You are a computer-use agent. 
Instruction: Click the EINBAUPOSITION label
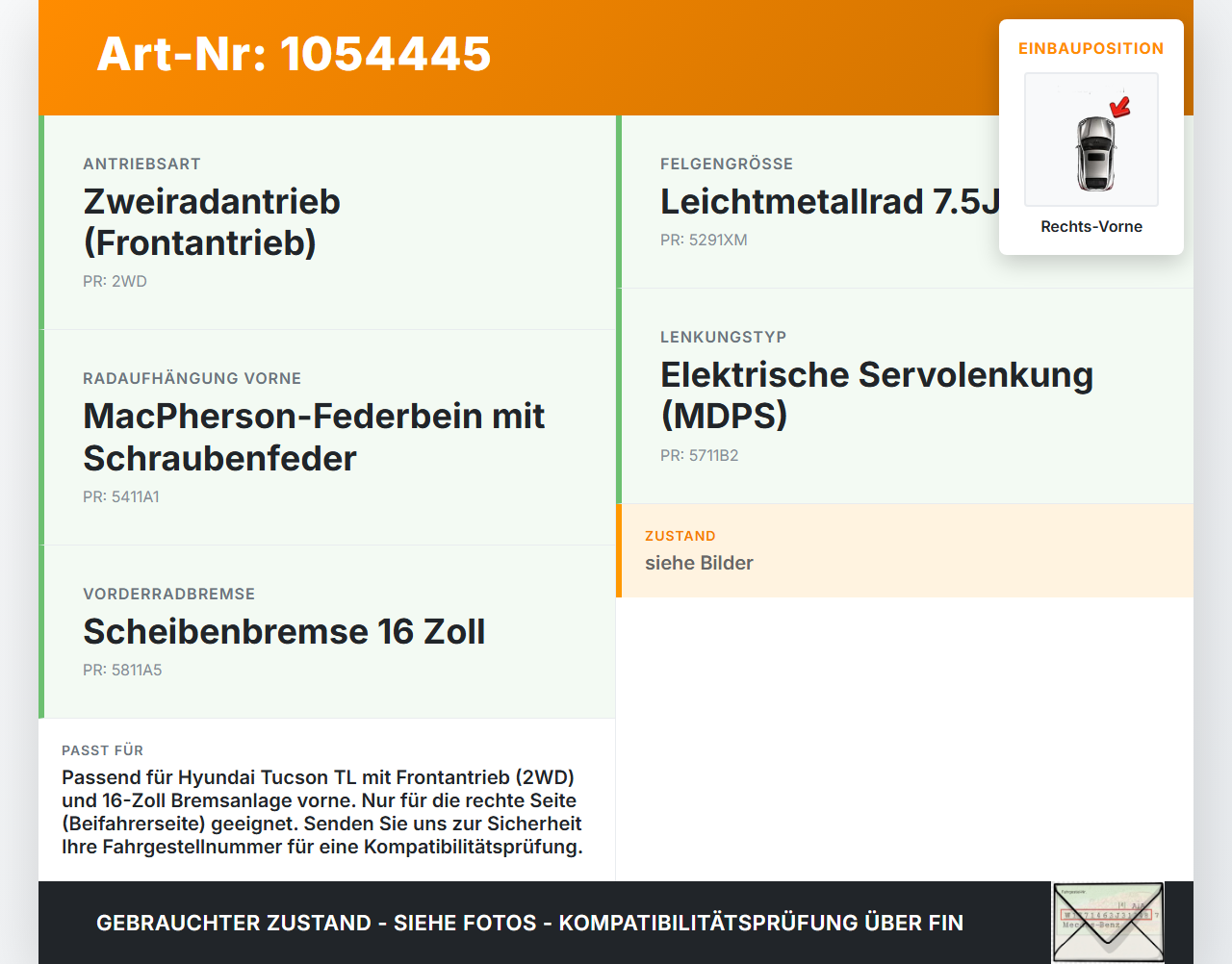click(1091, 48)
